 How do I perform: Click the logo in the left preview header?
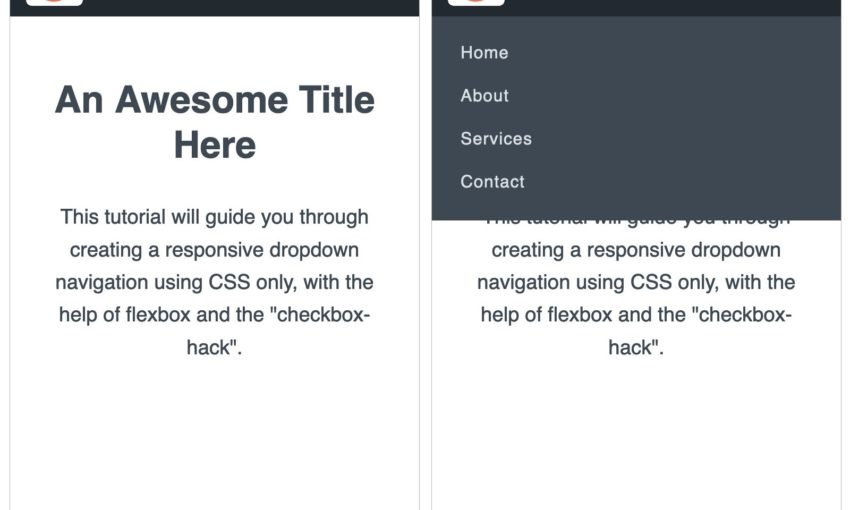coord(54,2)
